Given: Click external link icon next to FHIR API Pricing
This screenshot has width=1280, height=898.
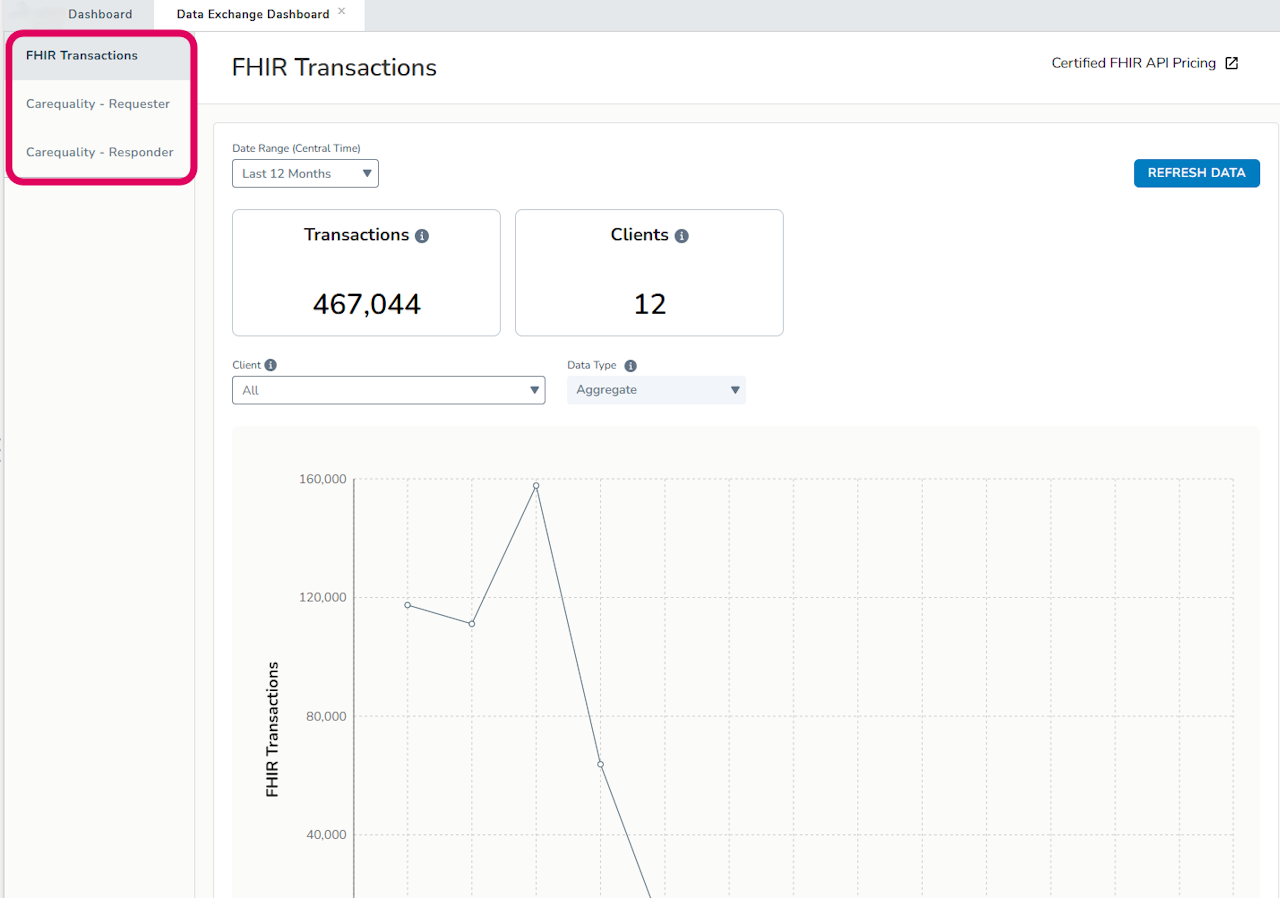Looking at the screenshot, I should click(x=1232, y=63).
